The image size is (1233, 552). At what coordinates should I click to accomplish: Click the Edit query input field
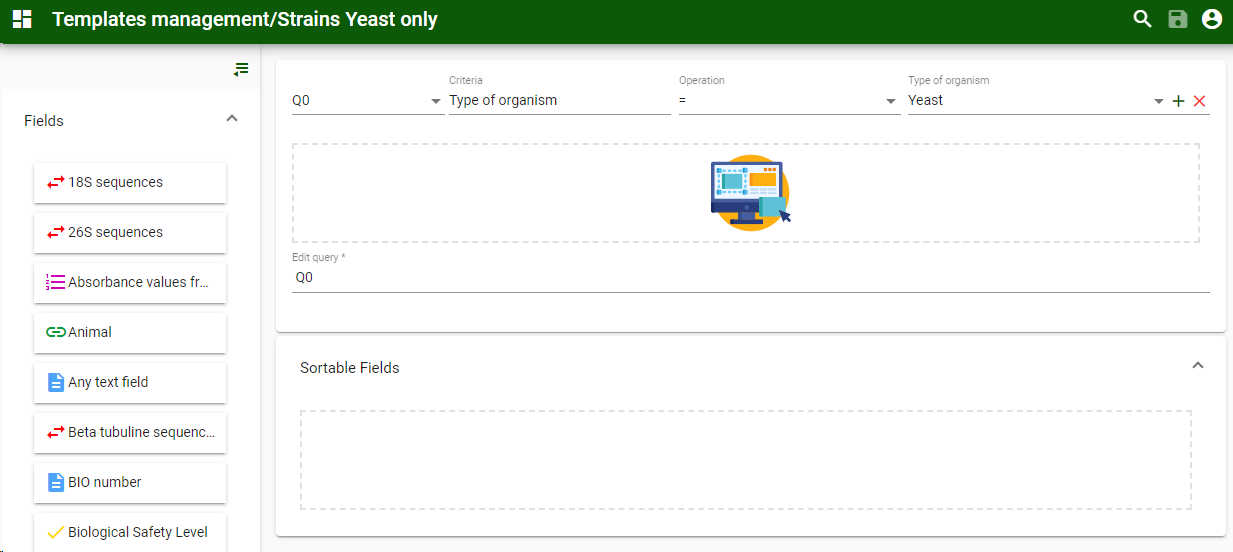tap(750, 278)
